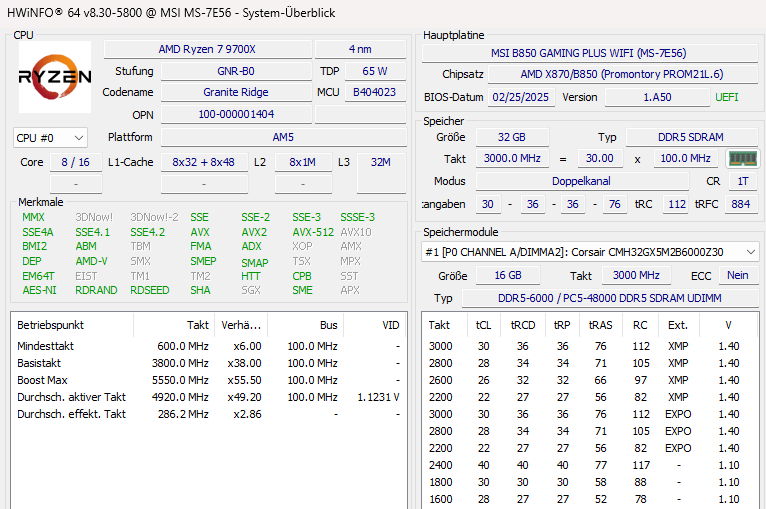Viewport: 766px width, 509px height.
Task: Click the RDSEED feature flag
Action: click(x=149, y=291)
